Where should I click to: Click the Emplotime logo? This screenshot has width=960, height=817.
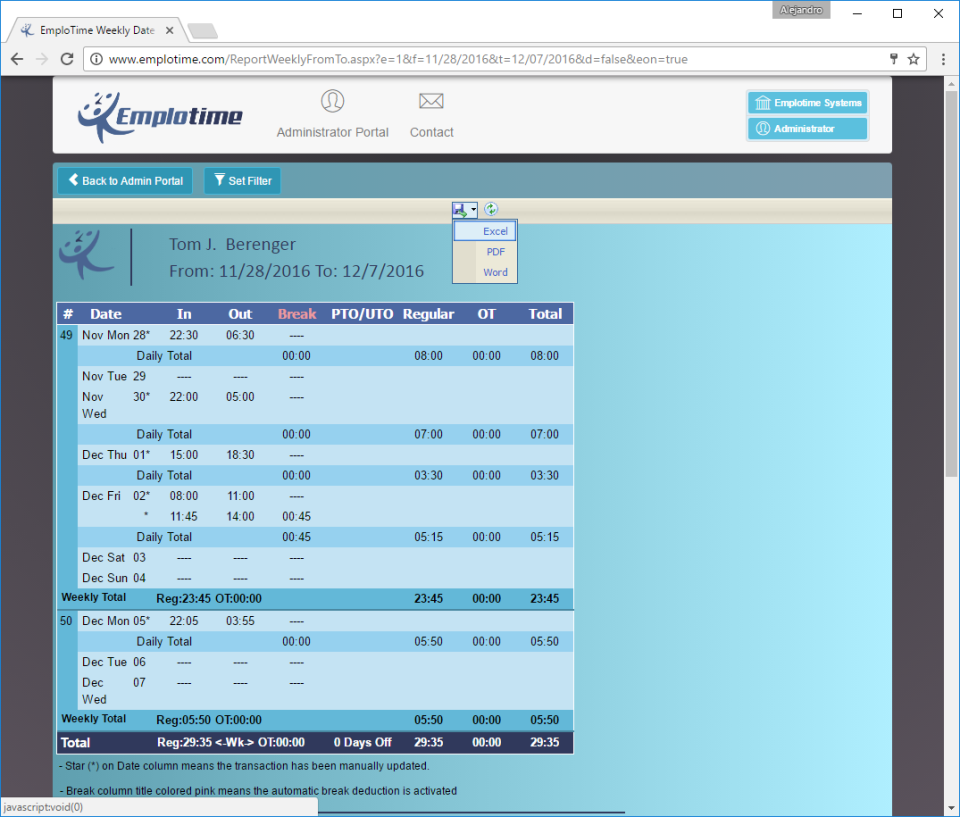[x=160, y=114]
